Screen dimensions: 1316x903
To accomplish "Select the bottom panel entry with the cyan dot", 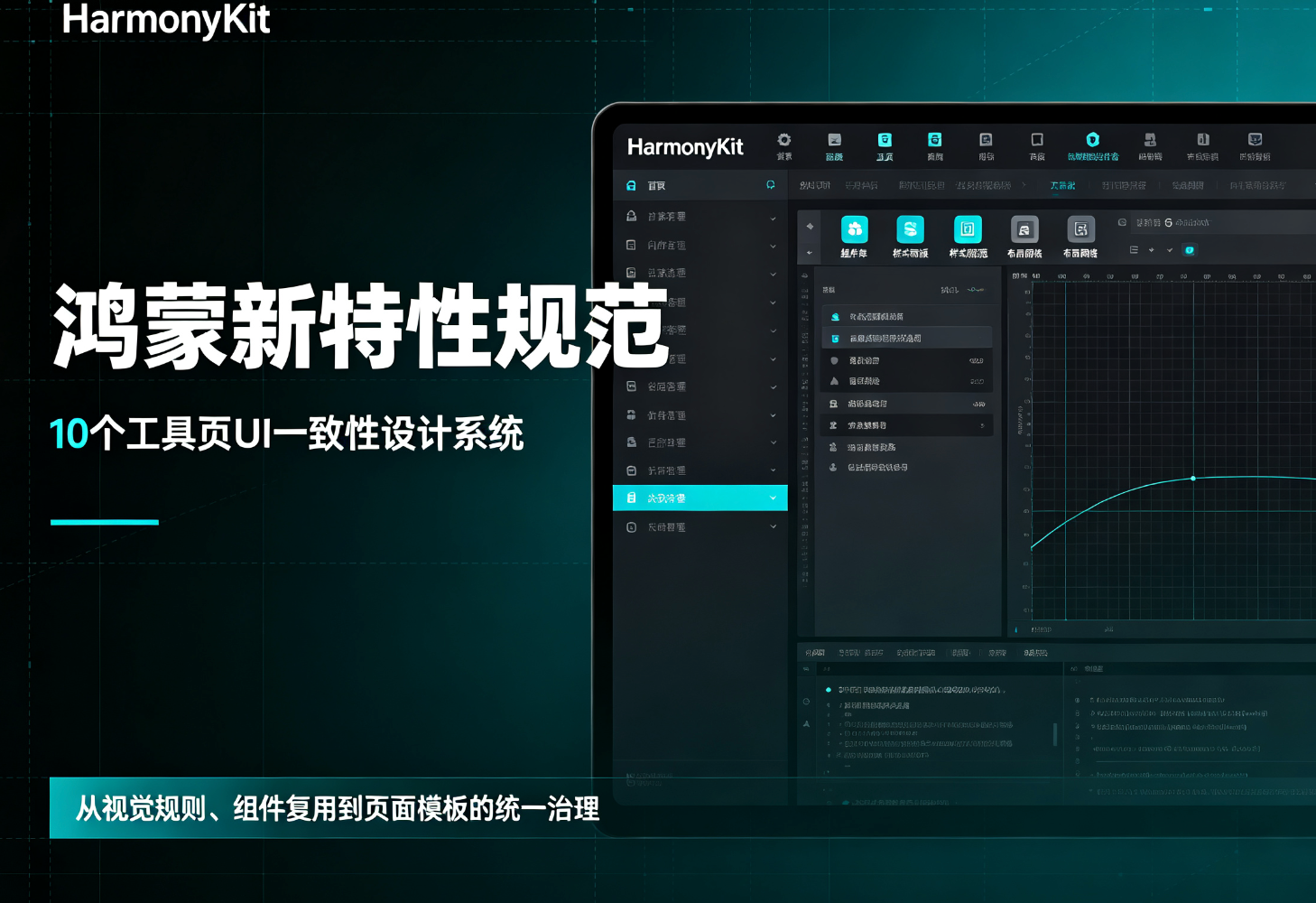I will pyautogui.click(x=916, y=690).
